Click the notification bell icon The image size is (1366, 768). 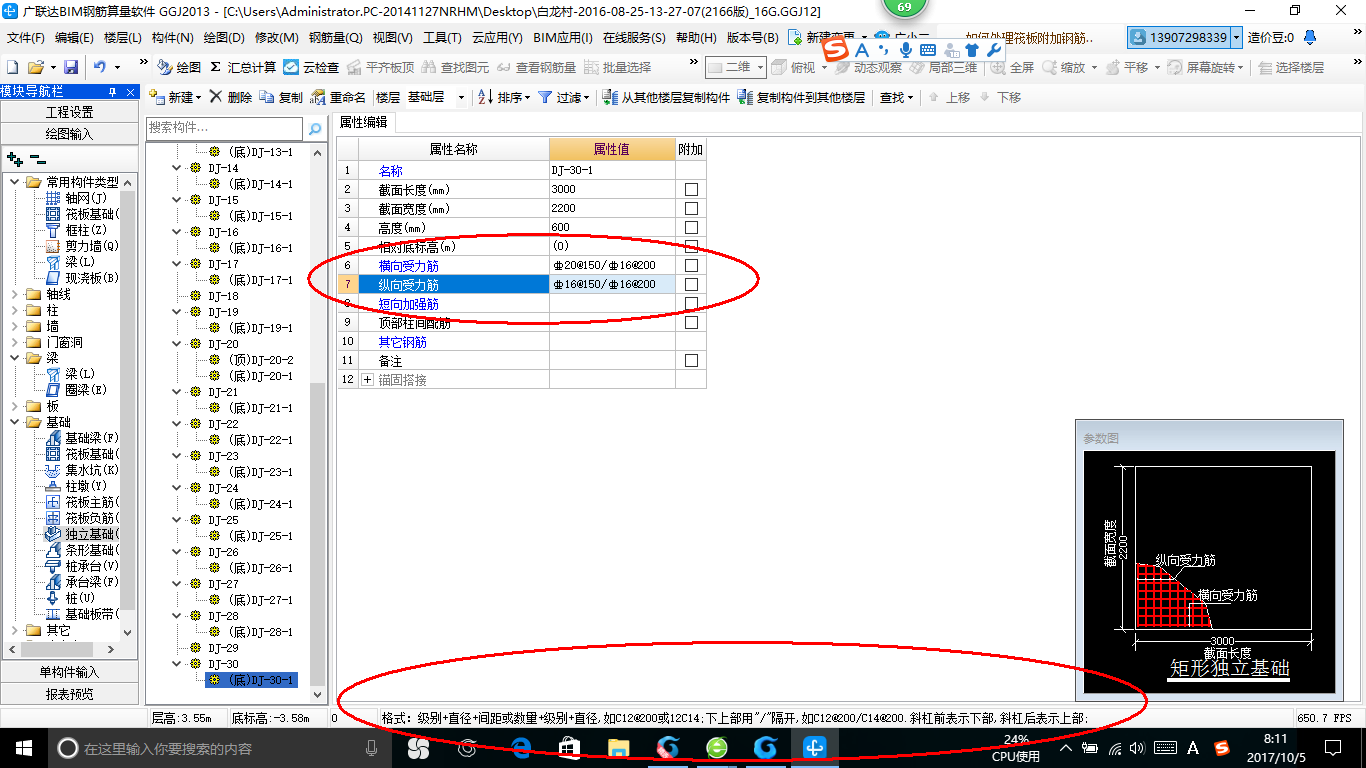(1310, 37)
